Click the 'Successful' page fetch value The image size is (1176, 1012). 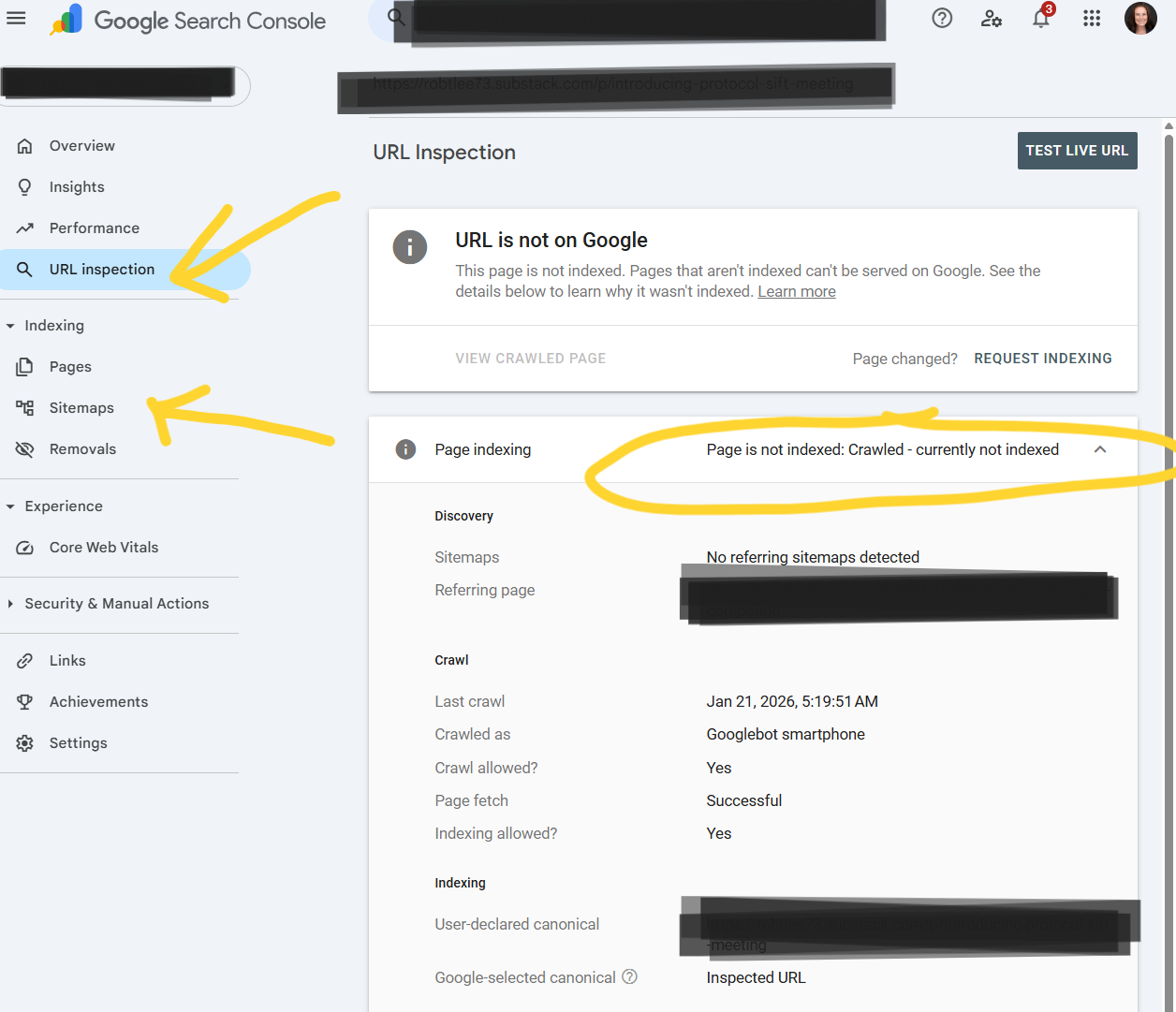[744, 801]
